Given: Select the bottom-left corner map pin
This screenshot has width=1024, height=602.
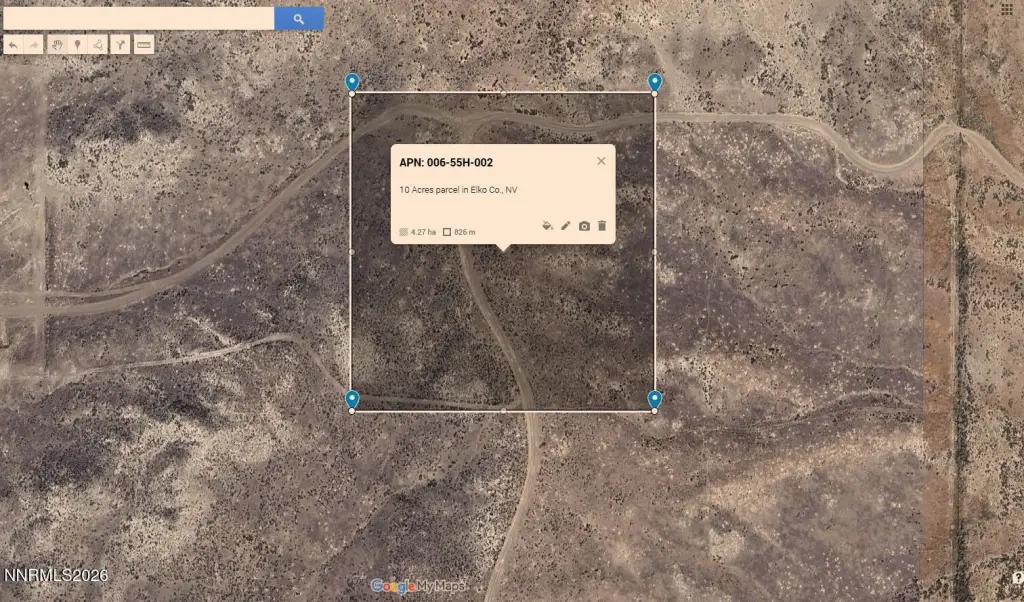Looking at the screenshot, I should (x=351, y=399).
